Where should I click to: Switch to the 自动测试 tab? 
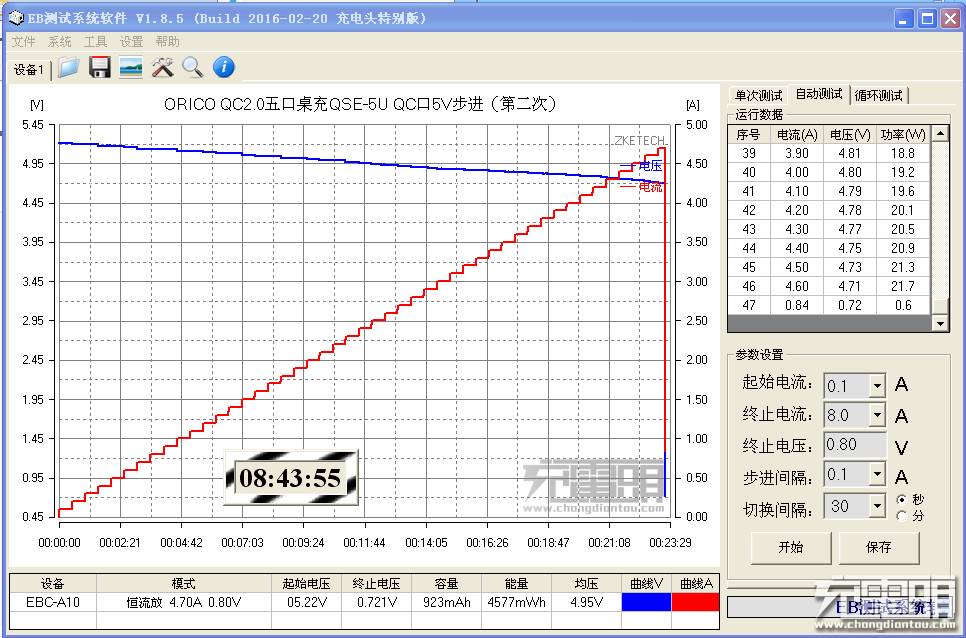tap(819, 94)
